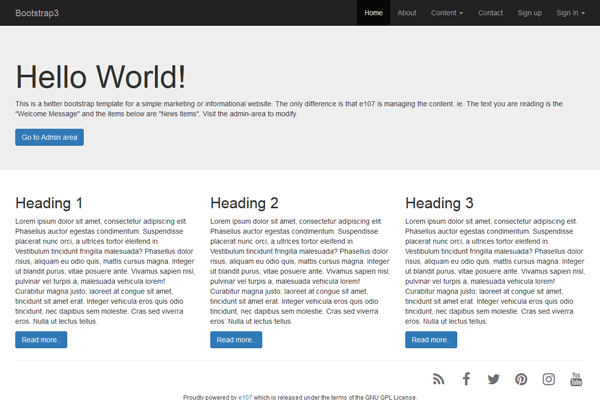Expand the Content dropdown menu
This screenshot has height=400, width=600.
(447, 13)
